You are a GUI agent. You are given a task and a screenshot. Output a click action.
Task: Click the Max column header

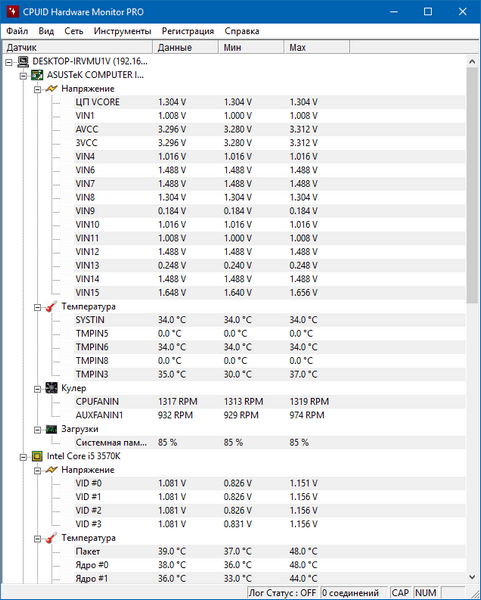coord(317,47)
